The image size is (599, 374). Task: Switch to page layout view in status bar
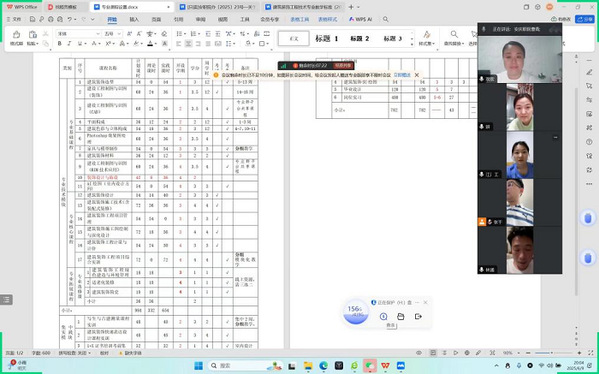[433, 353]
